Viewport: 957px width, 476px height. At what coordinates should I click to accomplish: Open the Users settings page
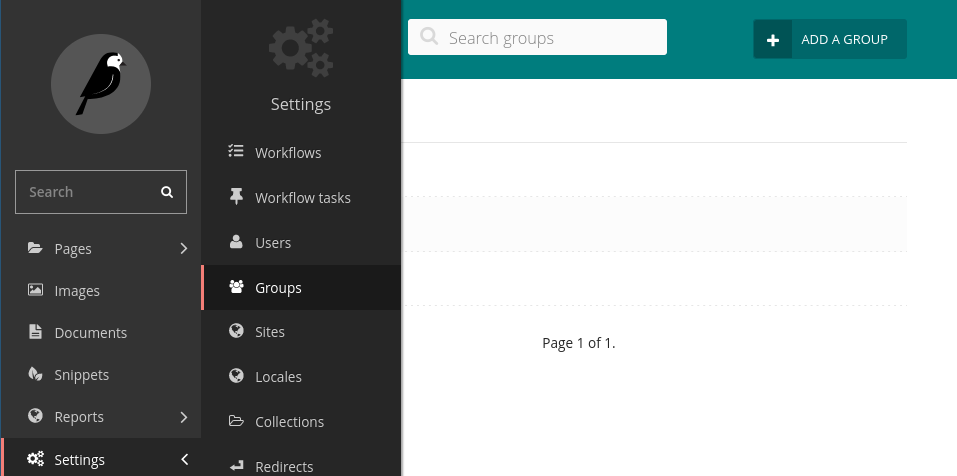[x=302, y=242]
